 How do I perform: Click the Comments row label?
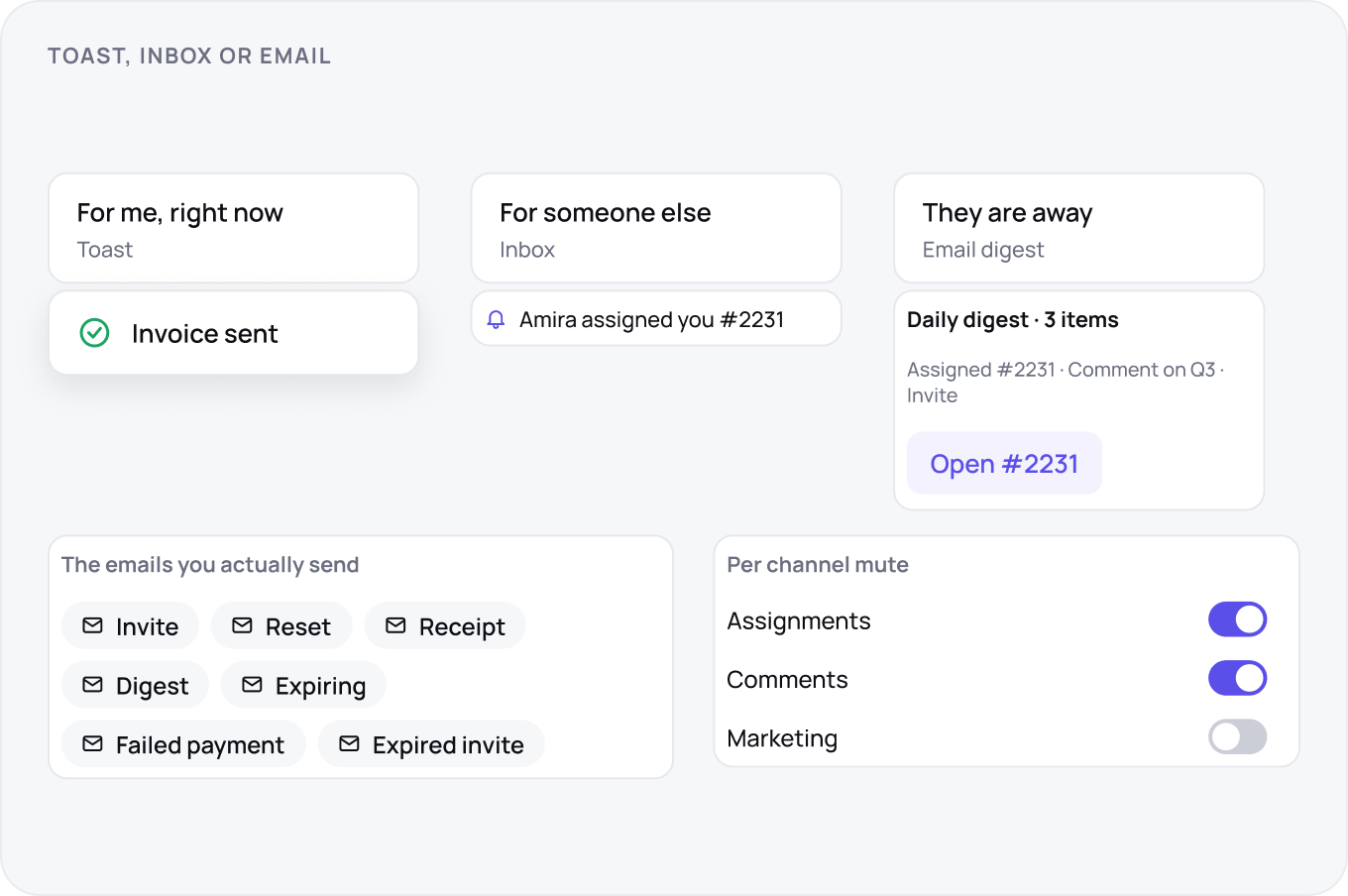[787, 680]
